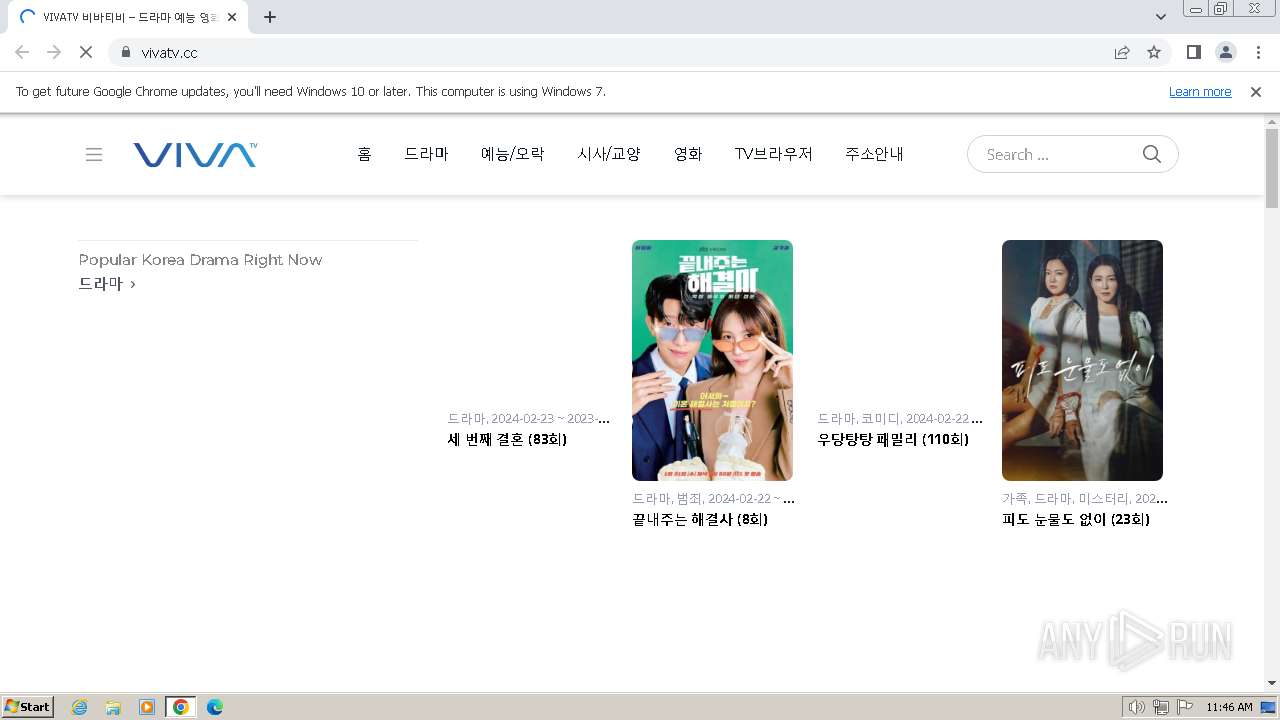This screenshot has width=1280, height=720.
Task: Click the page vertical scrollbar thumb
Action: [x=1272, y=168]
